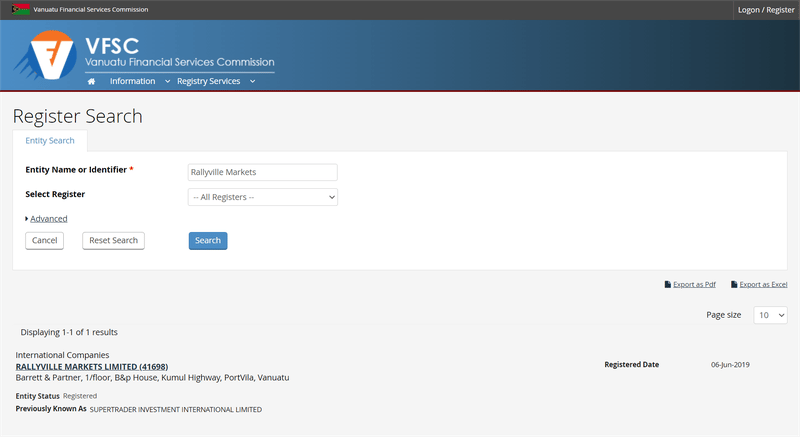The image size is (800, 437).
Task: Click Reset Search button
Action: tap(113, 241)
